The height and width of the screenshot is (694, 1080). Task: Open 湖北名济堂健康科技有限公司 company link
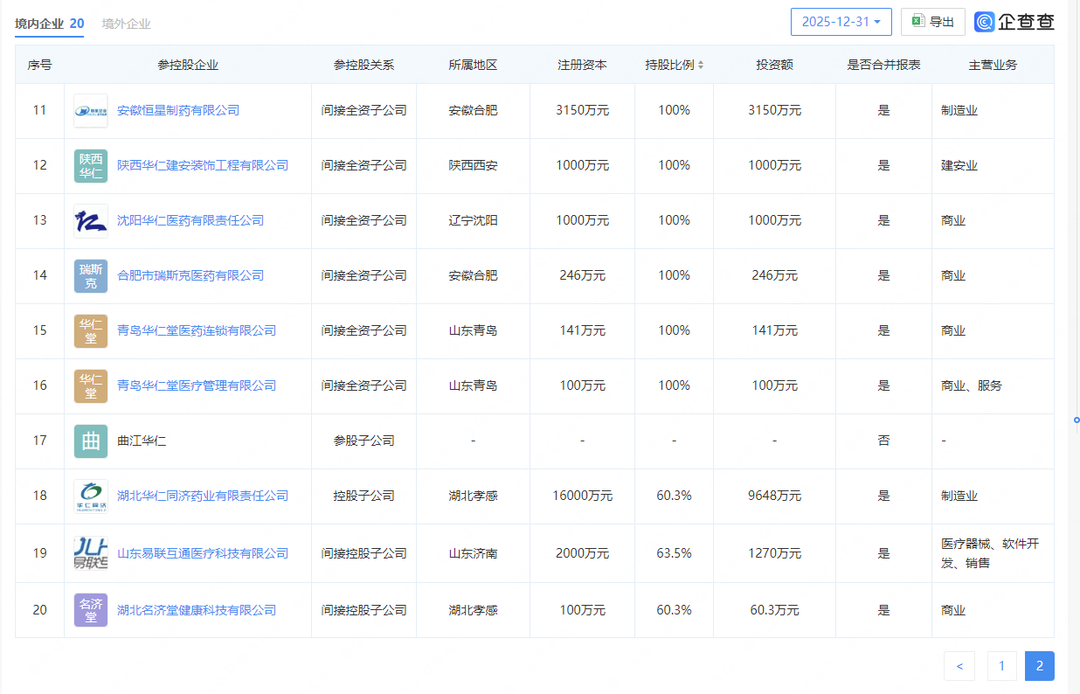tap(196, 610)
